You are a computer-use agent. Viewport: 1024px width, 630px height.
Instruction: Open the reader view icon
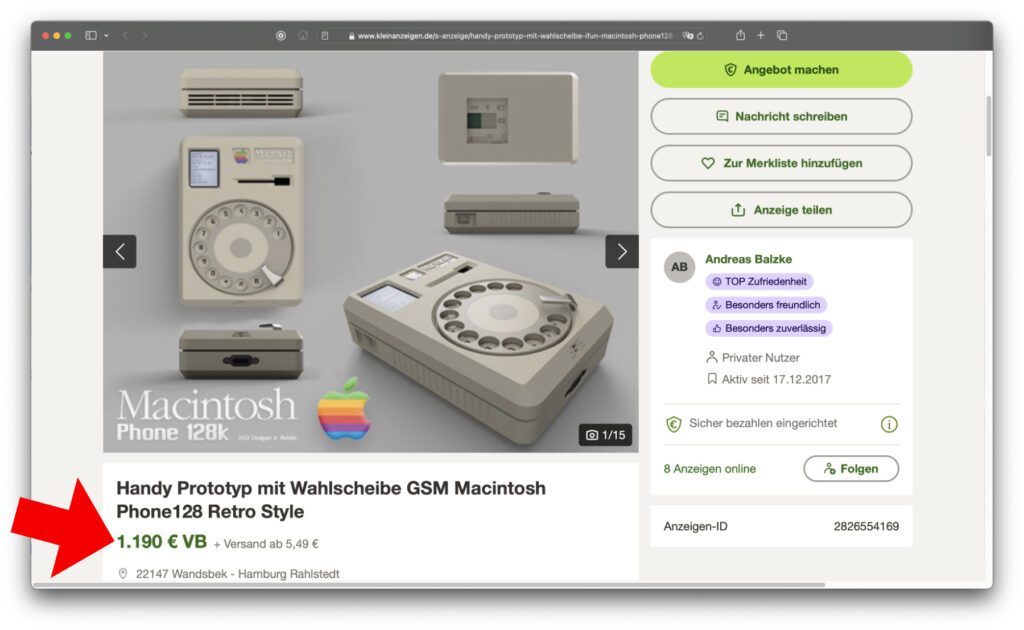[x=325, y=36]
